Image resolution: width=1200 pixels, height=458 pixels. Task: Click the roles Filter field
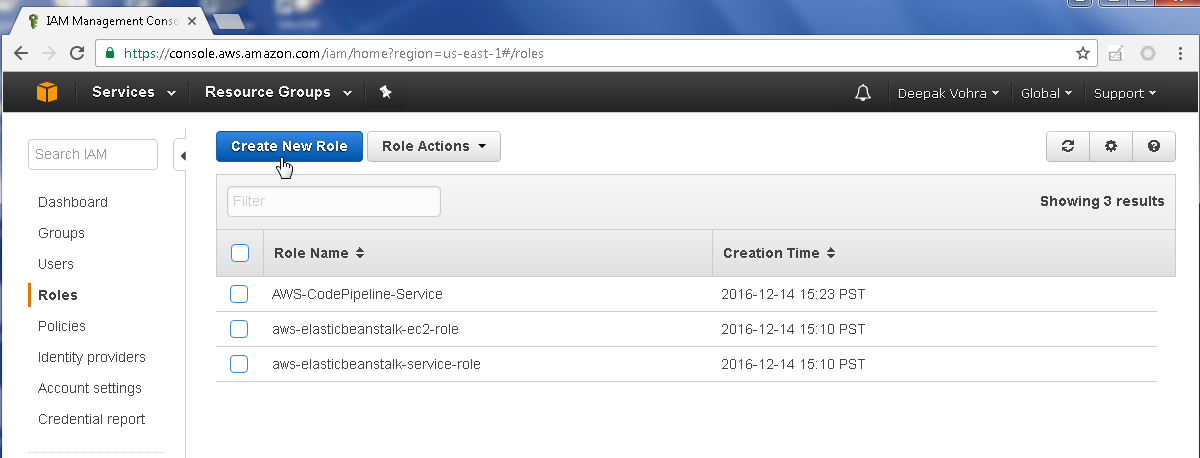(x=334, y=201)
